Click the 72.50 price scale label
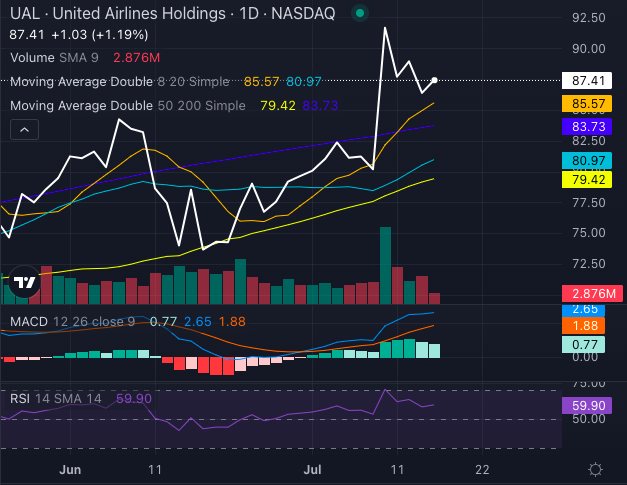This screenshot has height=485, width=627. coord(589,263)
